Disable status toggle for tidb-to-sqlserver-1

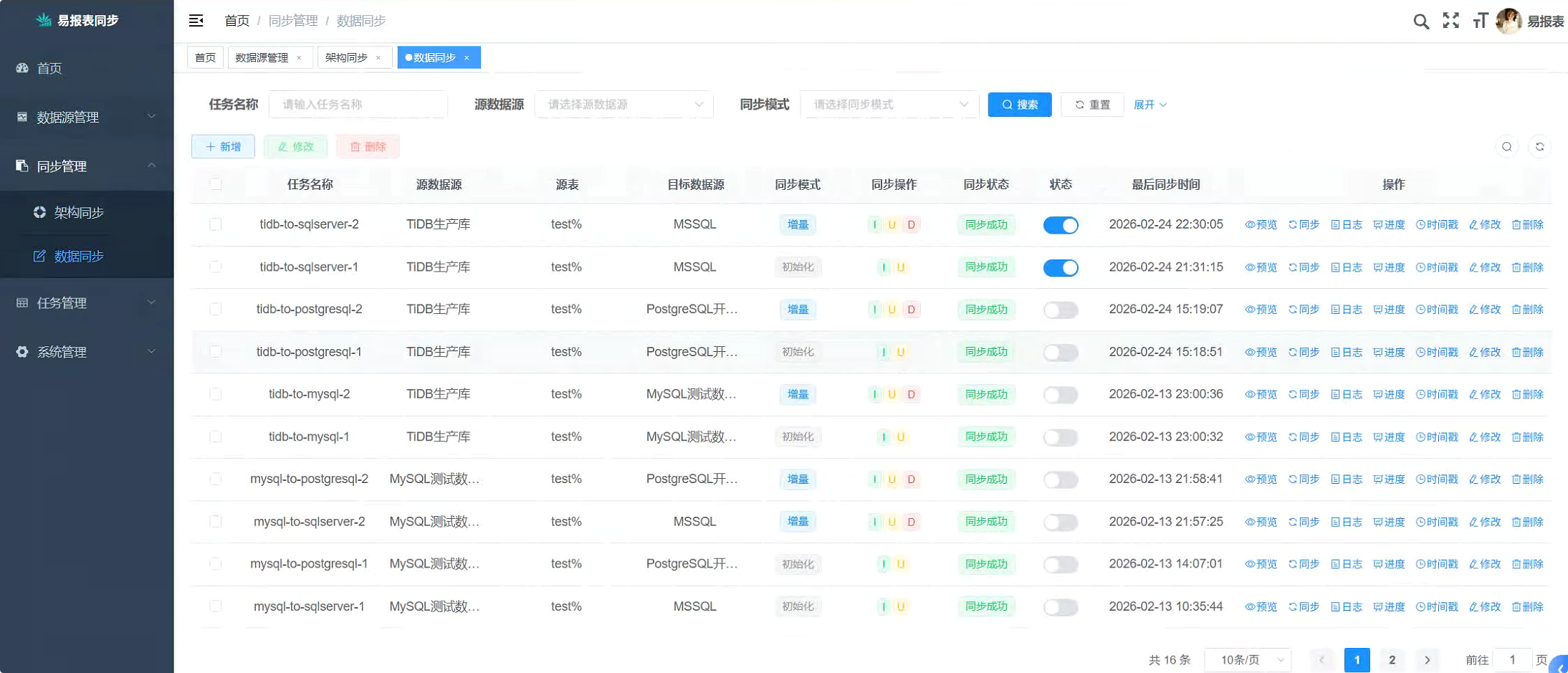1061,267
